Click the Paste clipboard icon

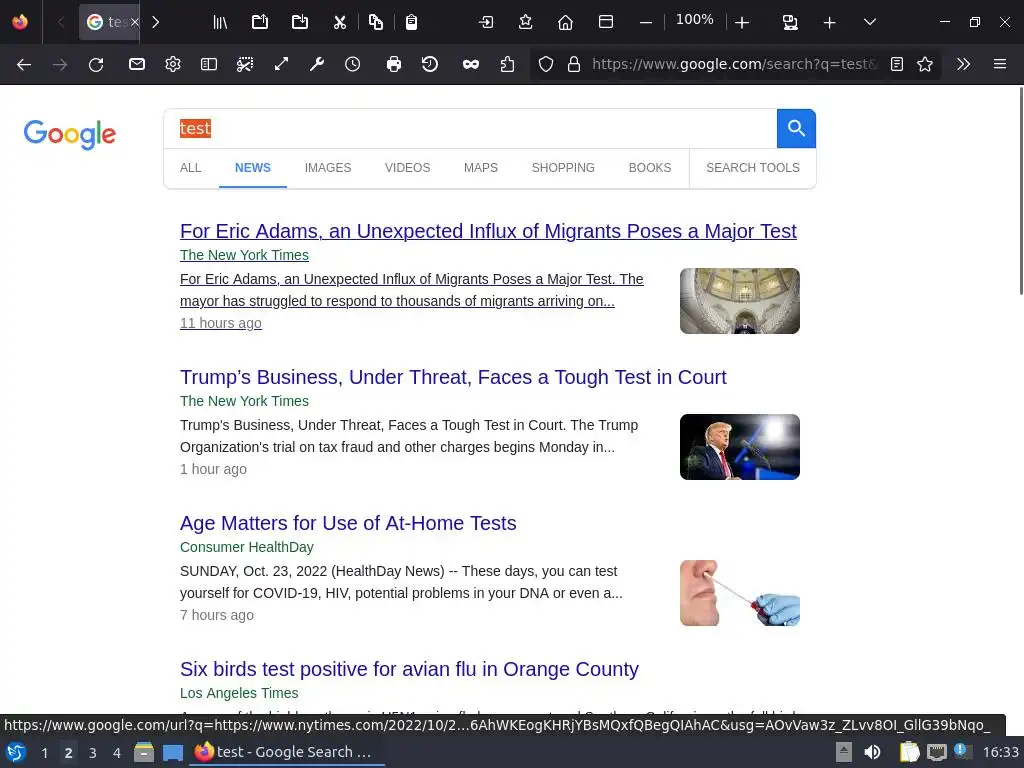click(411, 22)
